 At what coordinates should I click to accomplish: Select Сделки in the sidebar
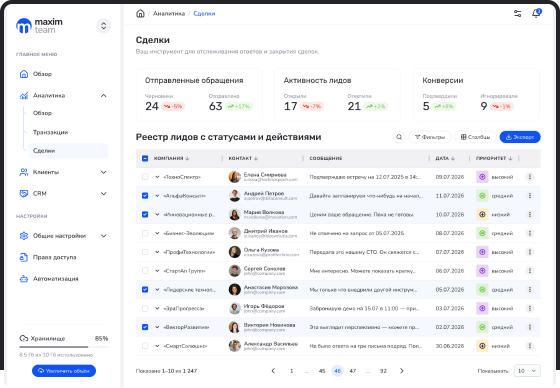click(x=68, y=151)
